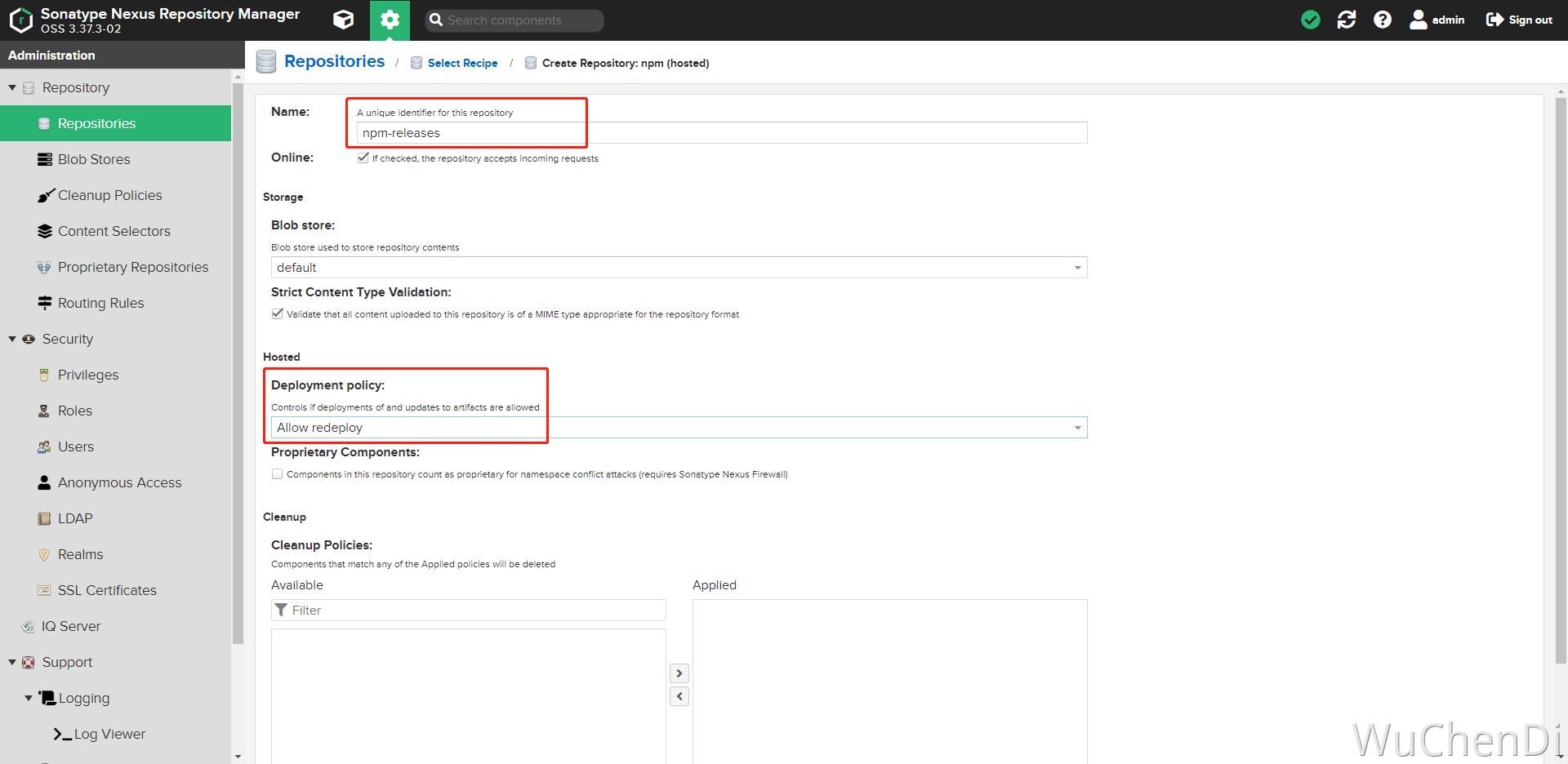The height and width of the screenshot is (764, 1568).
Task: Click the Select Recipe breadcrumb link
Action: coord(462,63)
